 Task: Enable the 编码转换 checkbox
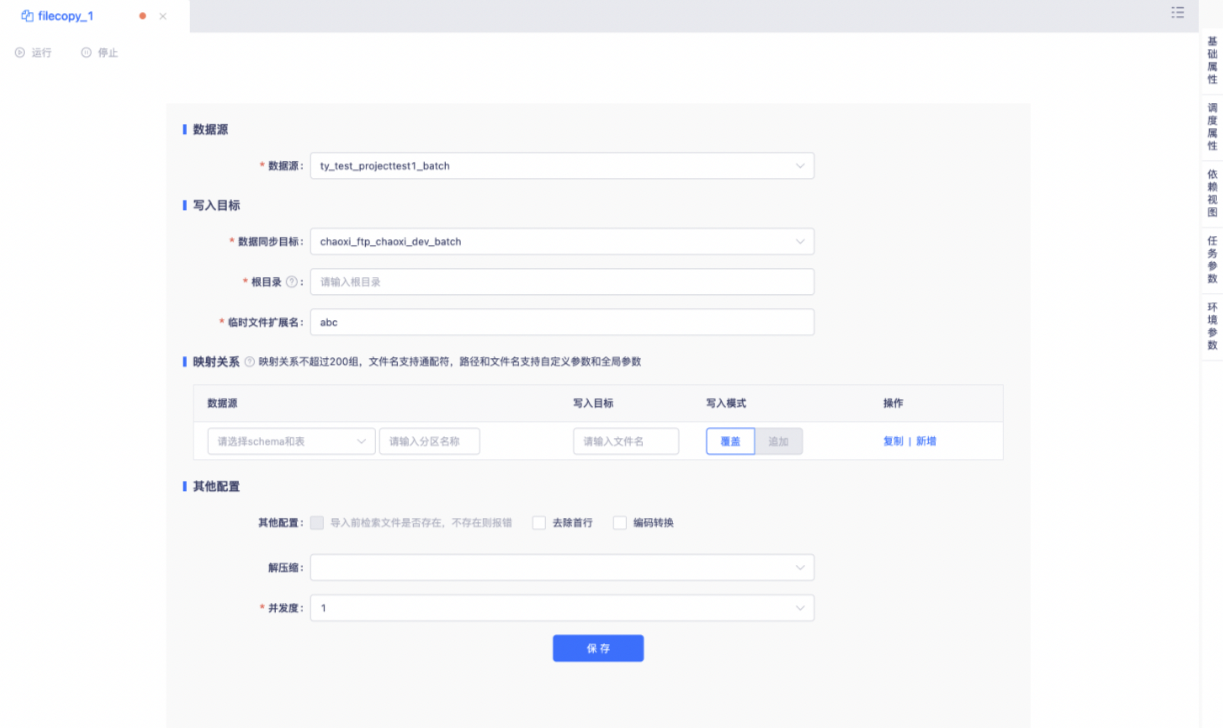(619, 522)
